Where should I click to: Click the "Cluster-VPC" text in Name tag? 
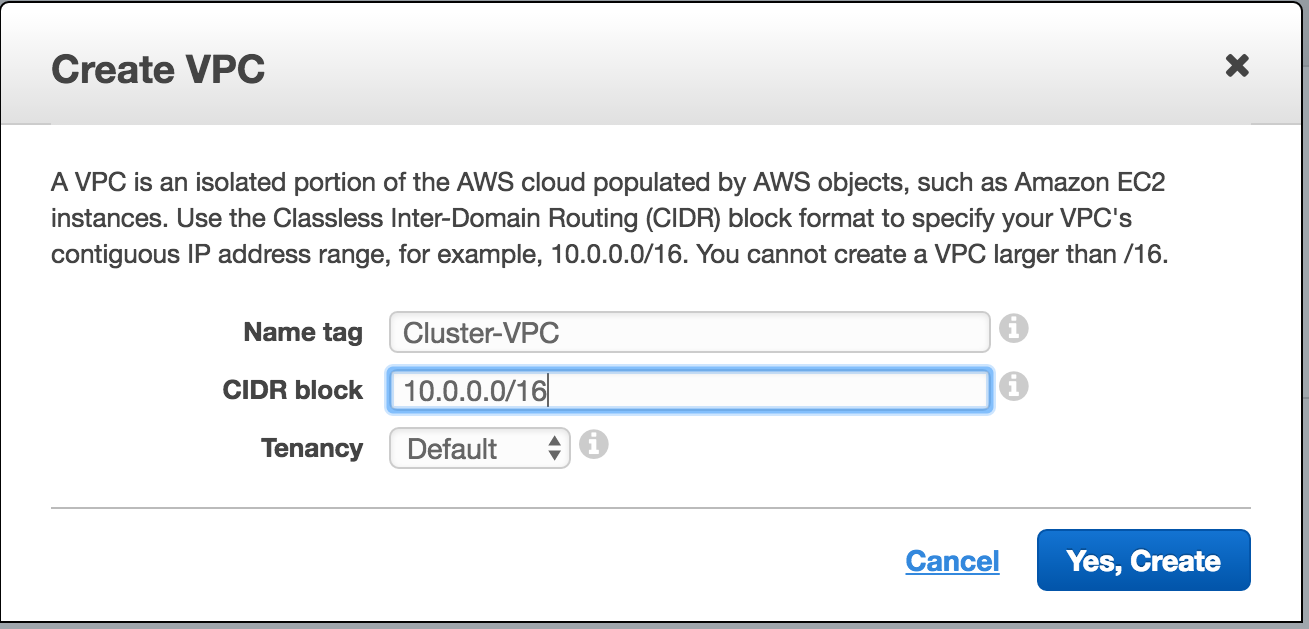pos(481,332)
